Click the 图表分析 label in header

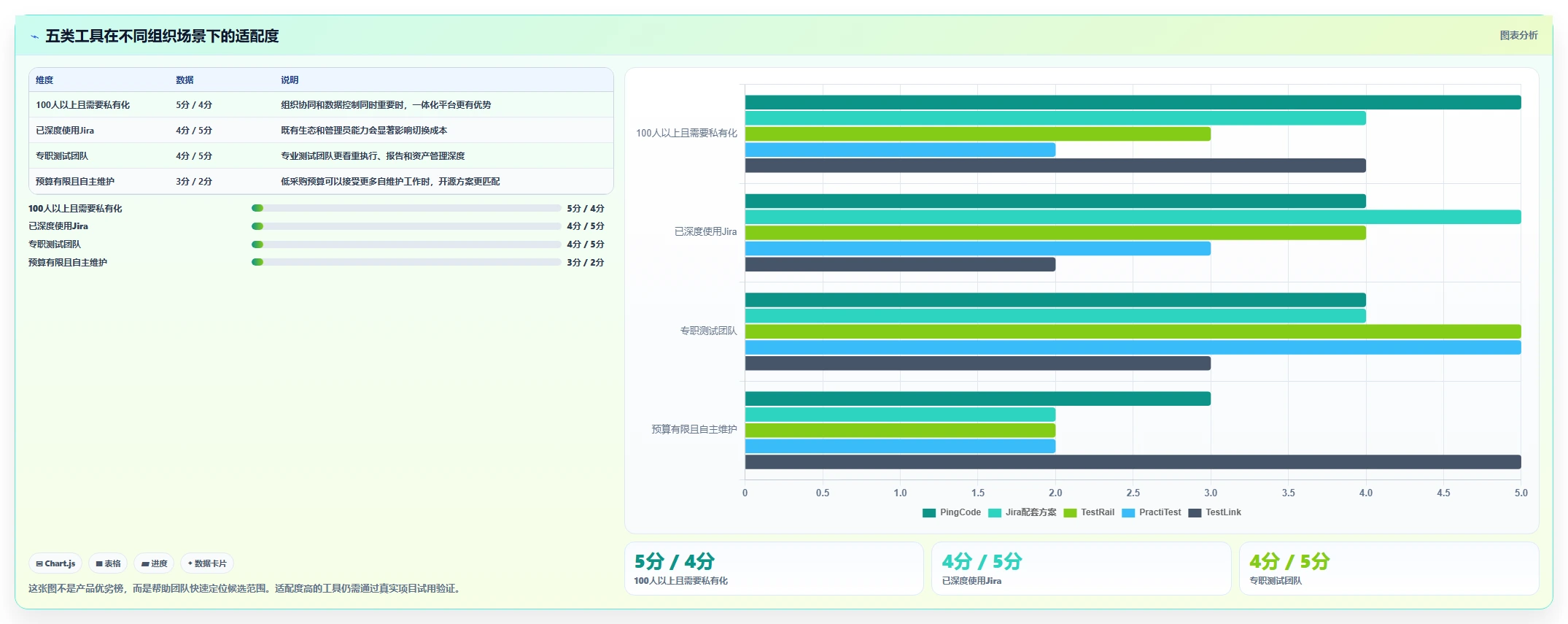[x=1518, y=35]
